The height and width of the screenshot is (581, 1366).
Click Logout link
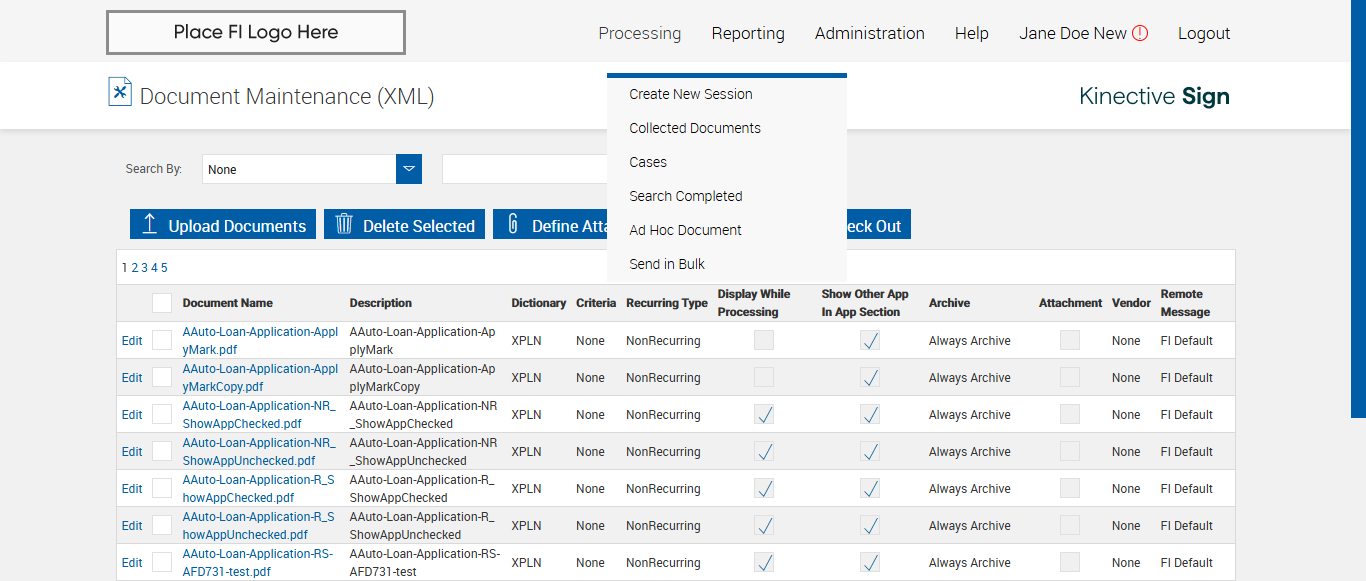tap(1204, 33)
